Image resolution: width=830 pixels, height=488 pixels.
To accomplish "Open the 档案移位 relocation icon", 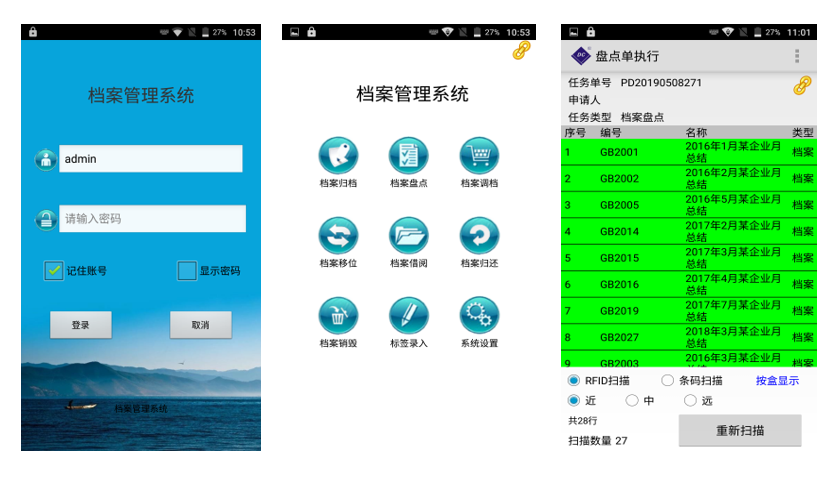I will coord(338,236).
